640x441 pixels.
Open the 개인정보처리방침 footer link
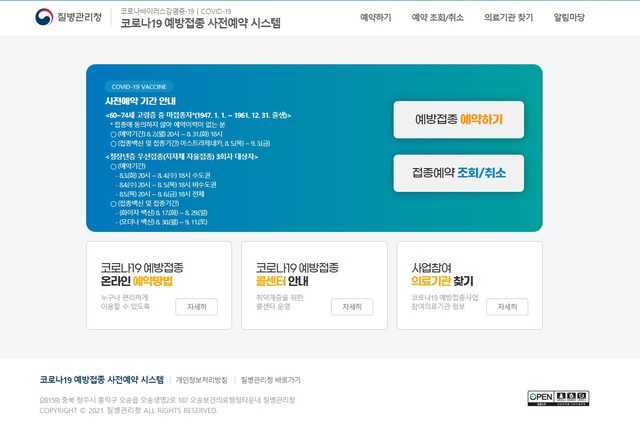point(202,380)
